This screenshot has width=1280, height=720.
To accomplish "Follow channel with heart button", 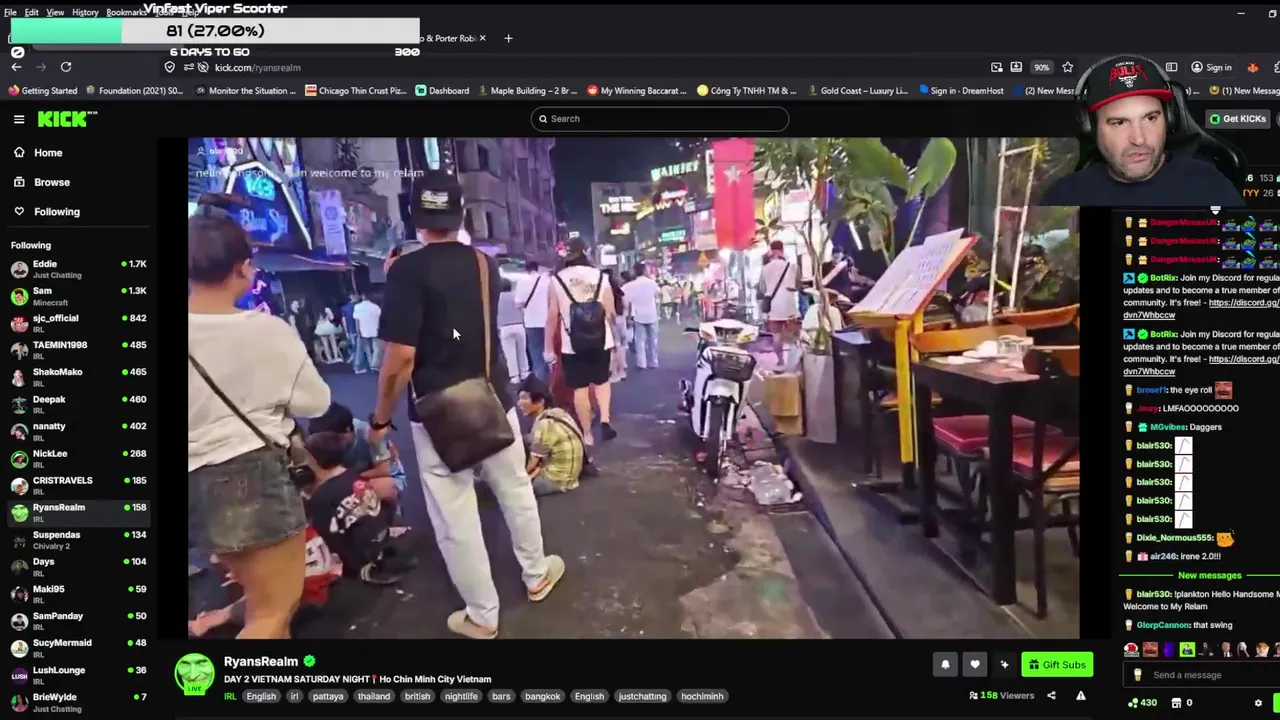I will pyautogui.click(x=975, y=665).
